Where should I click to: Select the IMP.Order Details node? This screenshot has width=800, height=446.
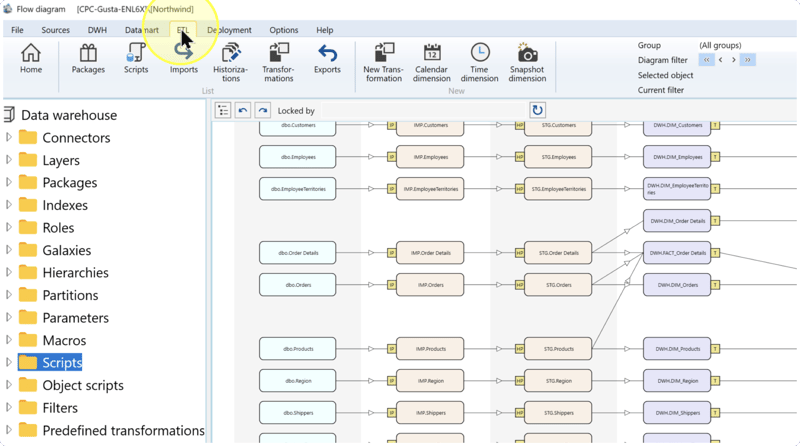430,253
